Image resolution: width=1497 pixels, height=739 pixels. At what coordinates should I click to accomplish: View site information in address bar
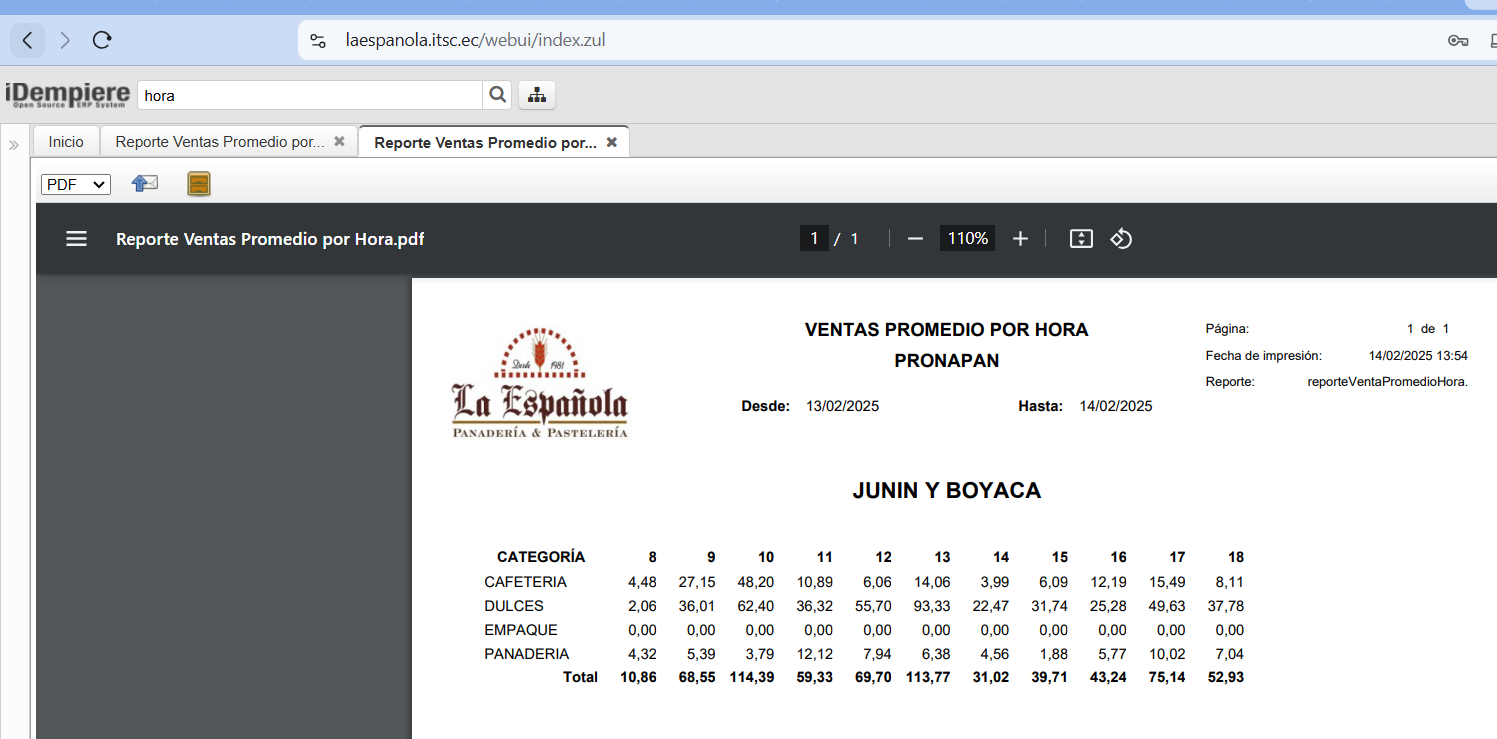[318, 41]
